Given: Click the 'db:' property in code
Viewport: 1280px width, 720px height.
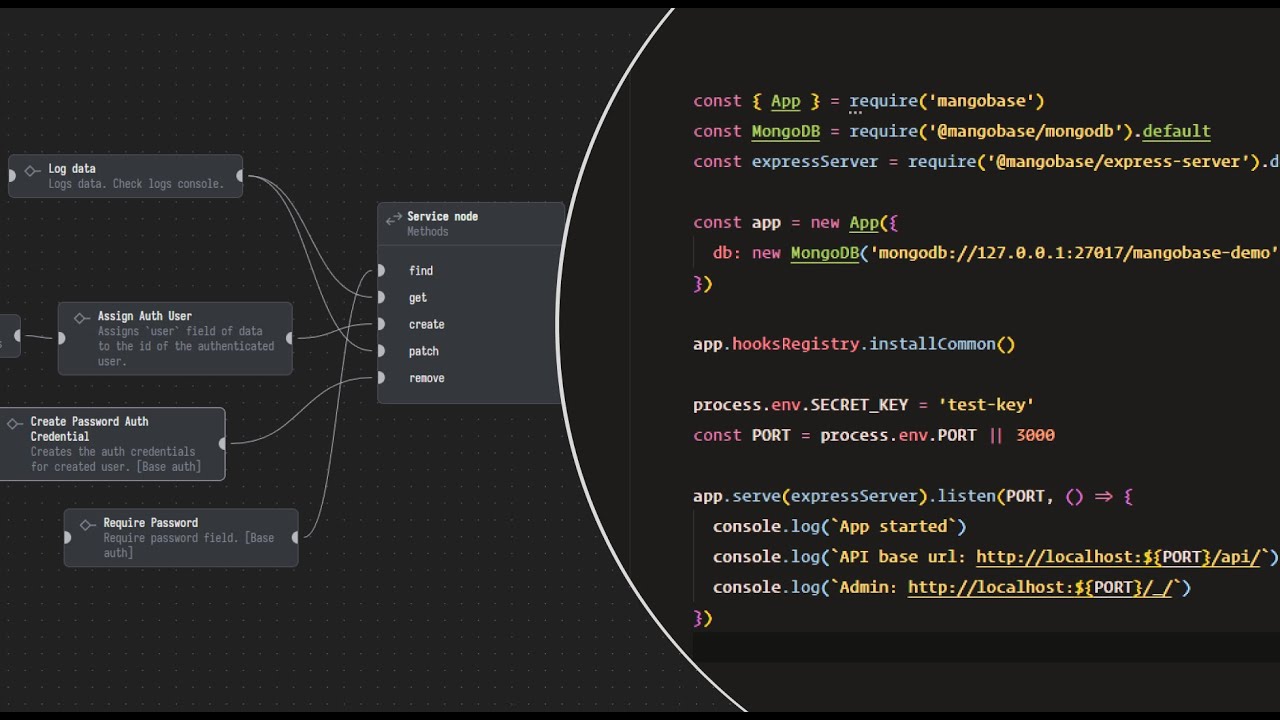Looking at the screenshot, I should coord(727,253).
